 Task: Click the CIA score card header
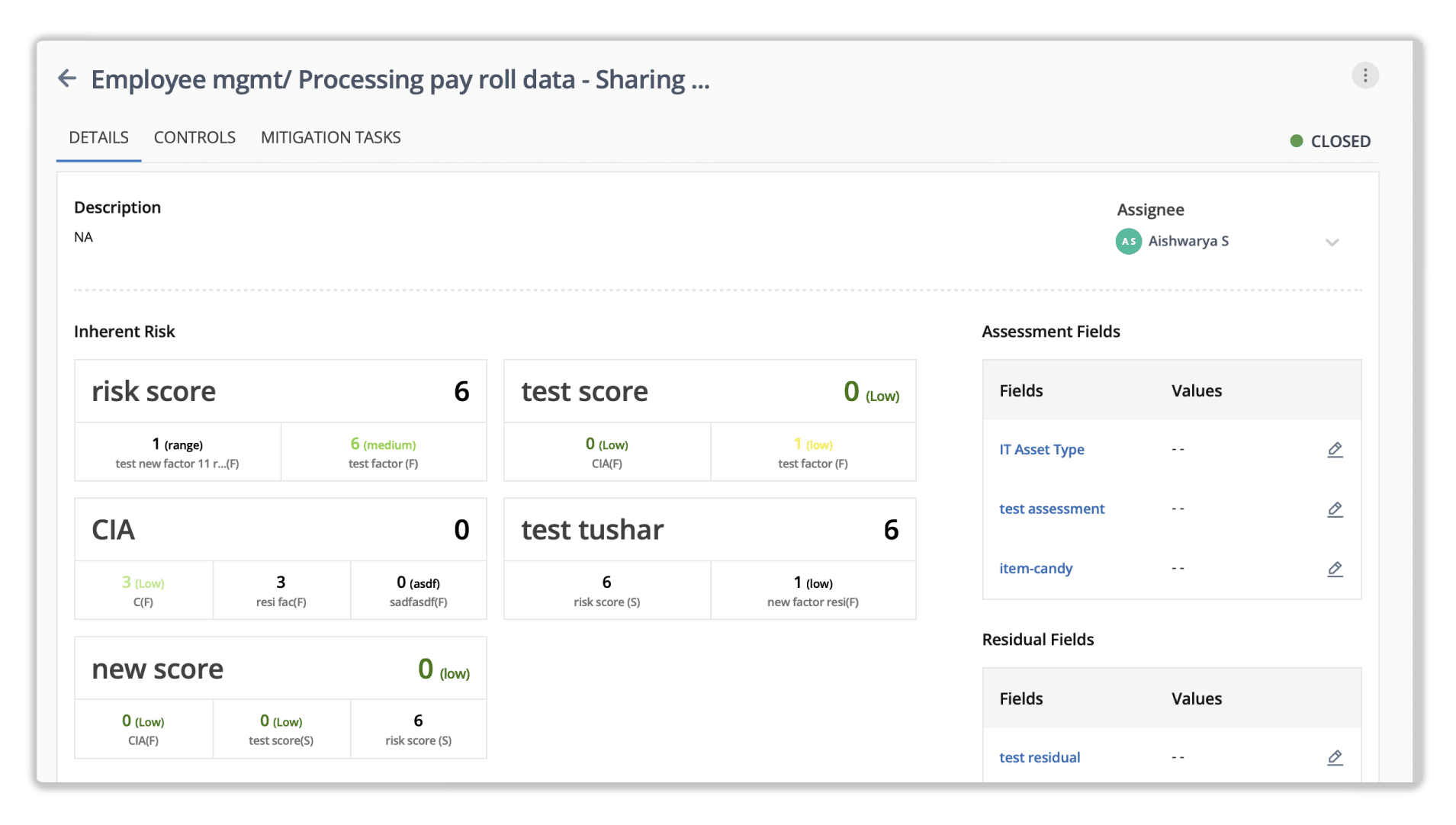[280, 530]
